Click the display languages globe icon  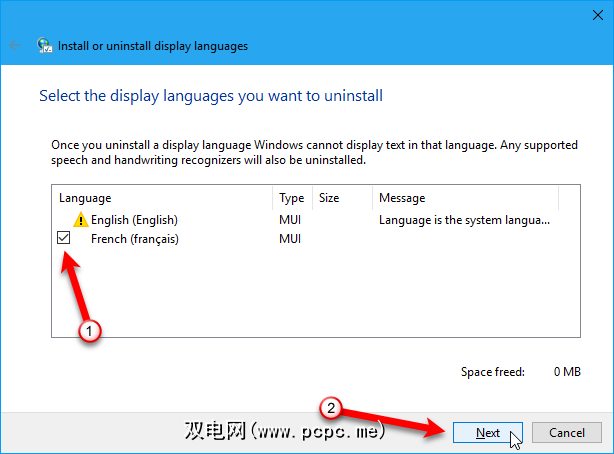point(44,45)
